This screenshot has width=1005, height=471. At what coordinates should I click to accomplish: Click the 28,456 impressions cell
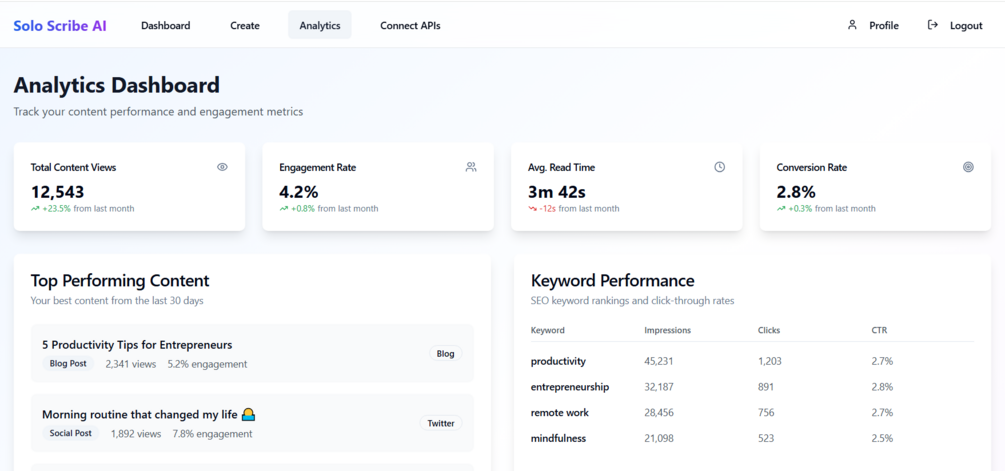tap(659, 413)
